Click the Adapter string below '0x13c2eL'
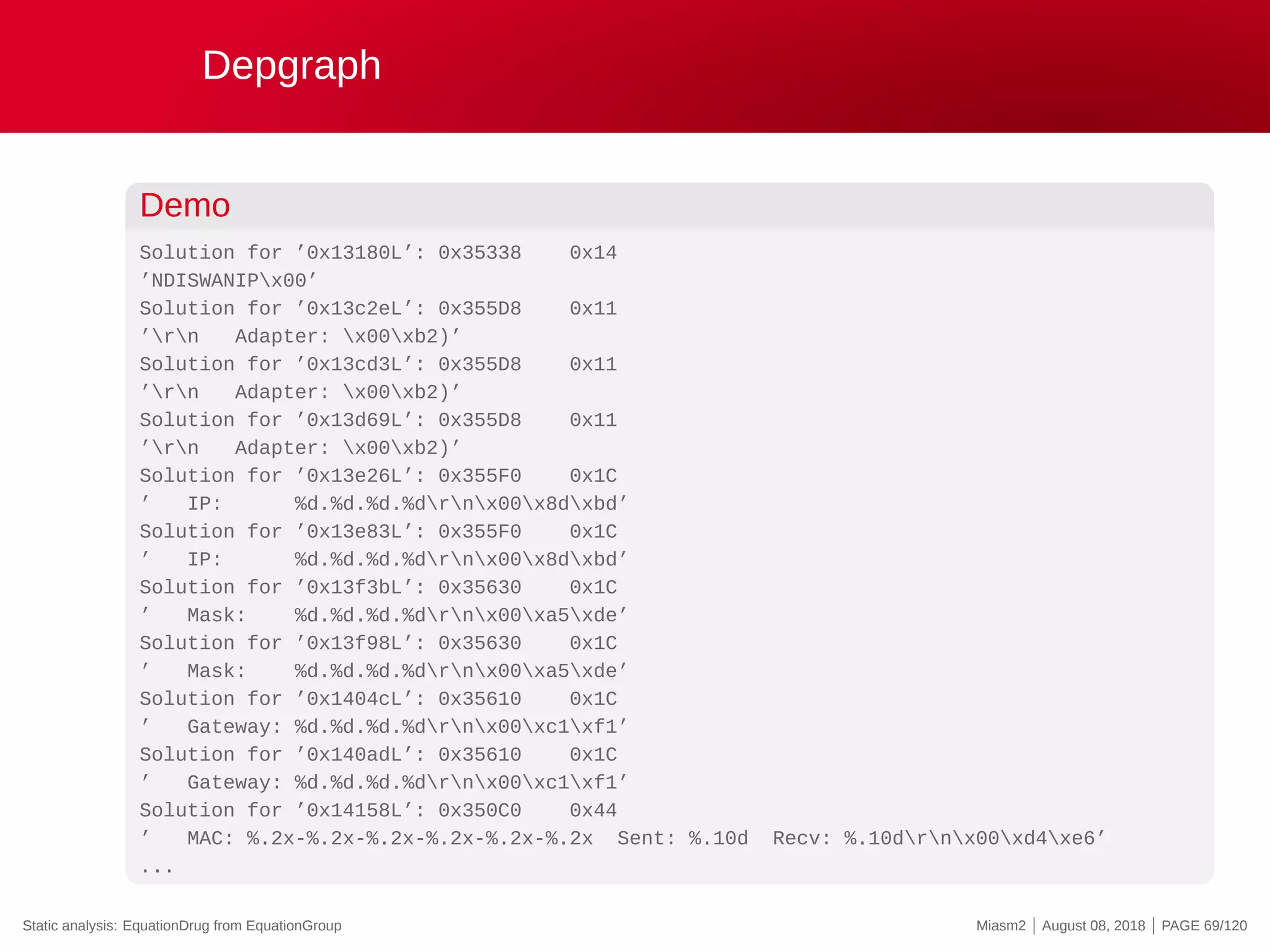Screen dimensions: 1270x952 300,337
